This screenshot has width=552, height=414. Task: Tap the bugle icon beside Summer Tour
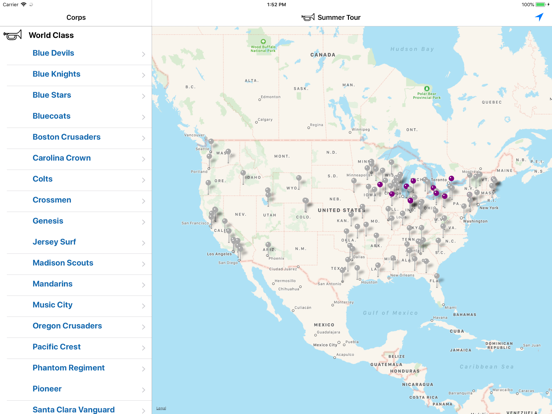308,17
